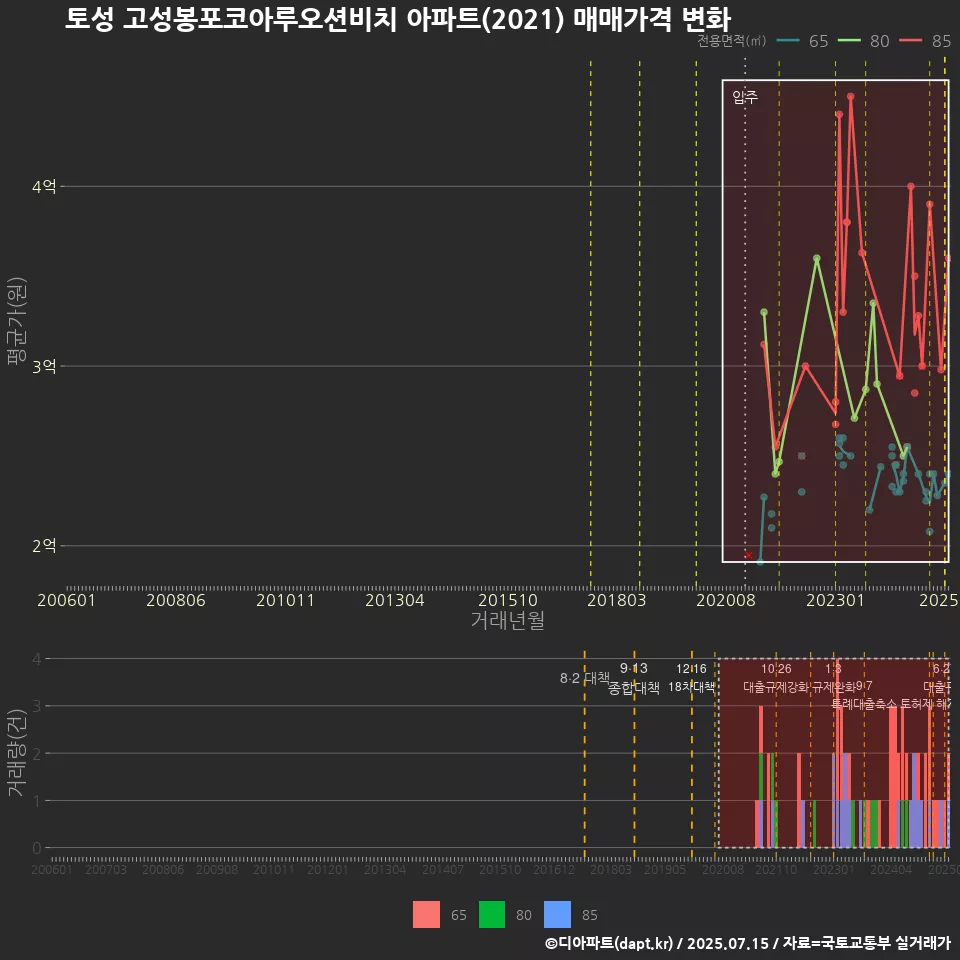Click the 3억 y-axis label
The width and height of the screenshot is (960, 960).
[44, 366]
